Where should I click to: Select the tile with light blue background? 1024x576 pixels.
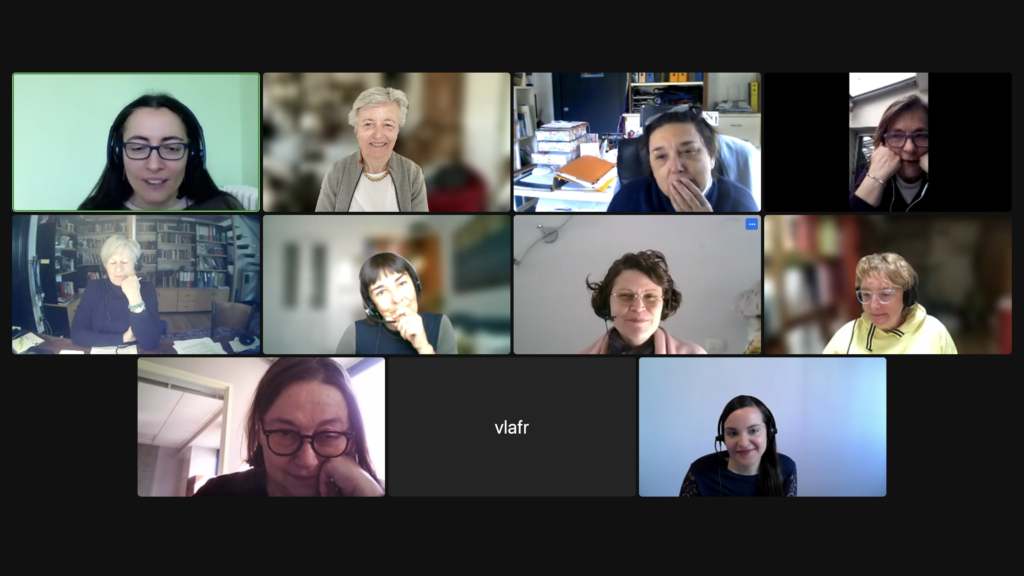pyautogui.click(x=763, y=426)
